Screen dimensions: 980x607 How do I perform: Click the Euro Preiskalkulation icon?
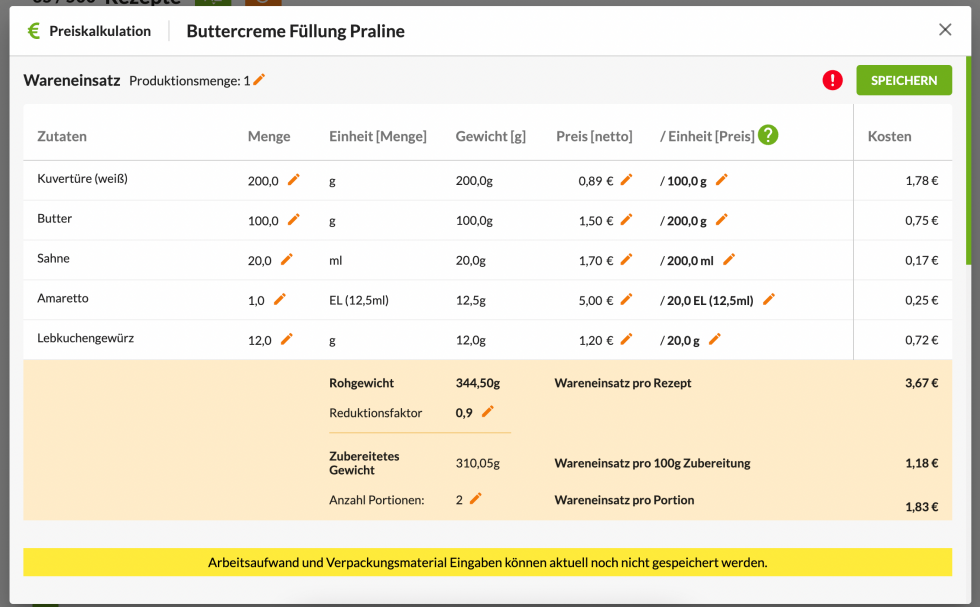click(x=34, y=31)
